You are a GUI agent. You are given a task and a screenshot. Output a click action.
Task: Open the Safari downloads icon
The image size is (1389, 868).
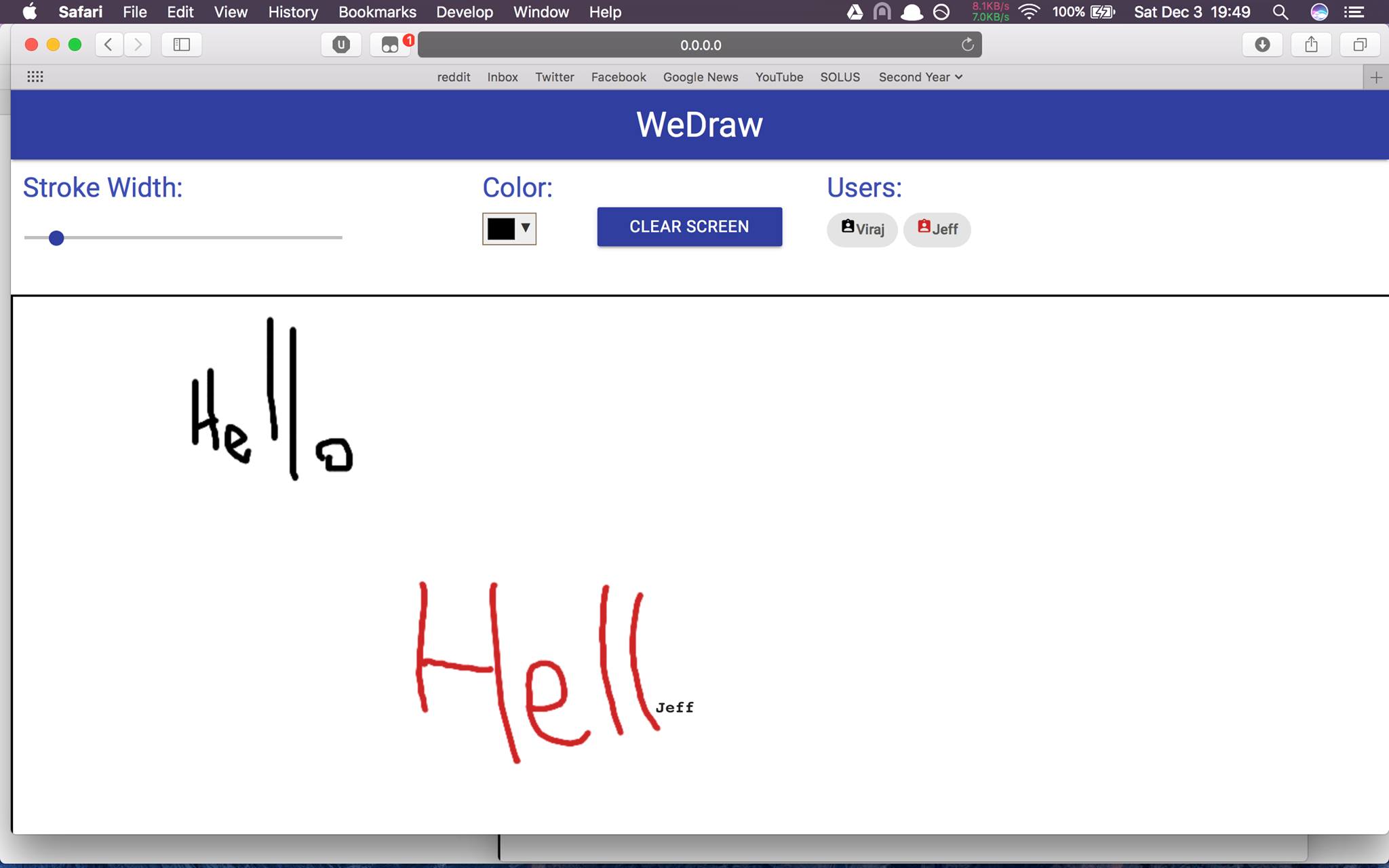coord(1261,45)
